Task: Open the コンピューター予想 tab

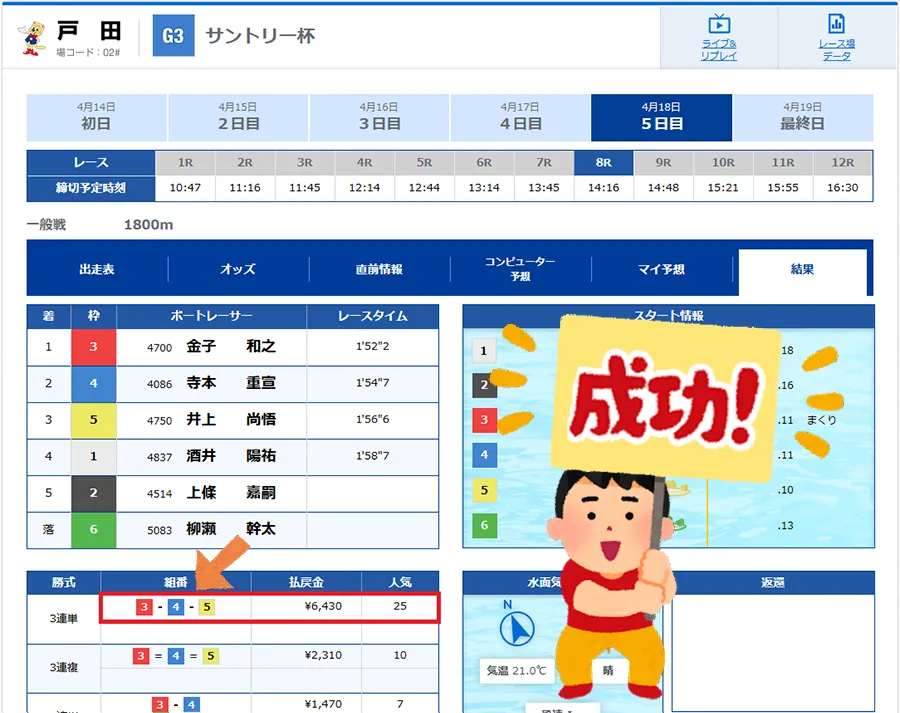Action: pos(520,269)
